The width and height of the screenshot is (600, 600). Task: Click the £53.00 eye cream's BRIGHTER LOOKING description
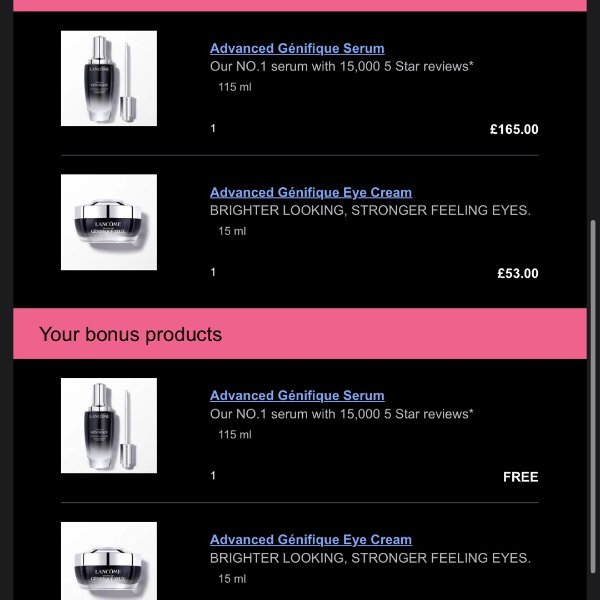pos(370,210)
